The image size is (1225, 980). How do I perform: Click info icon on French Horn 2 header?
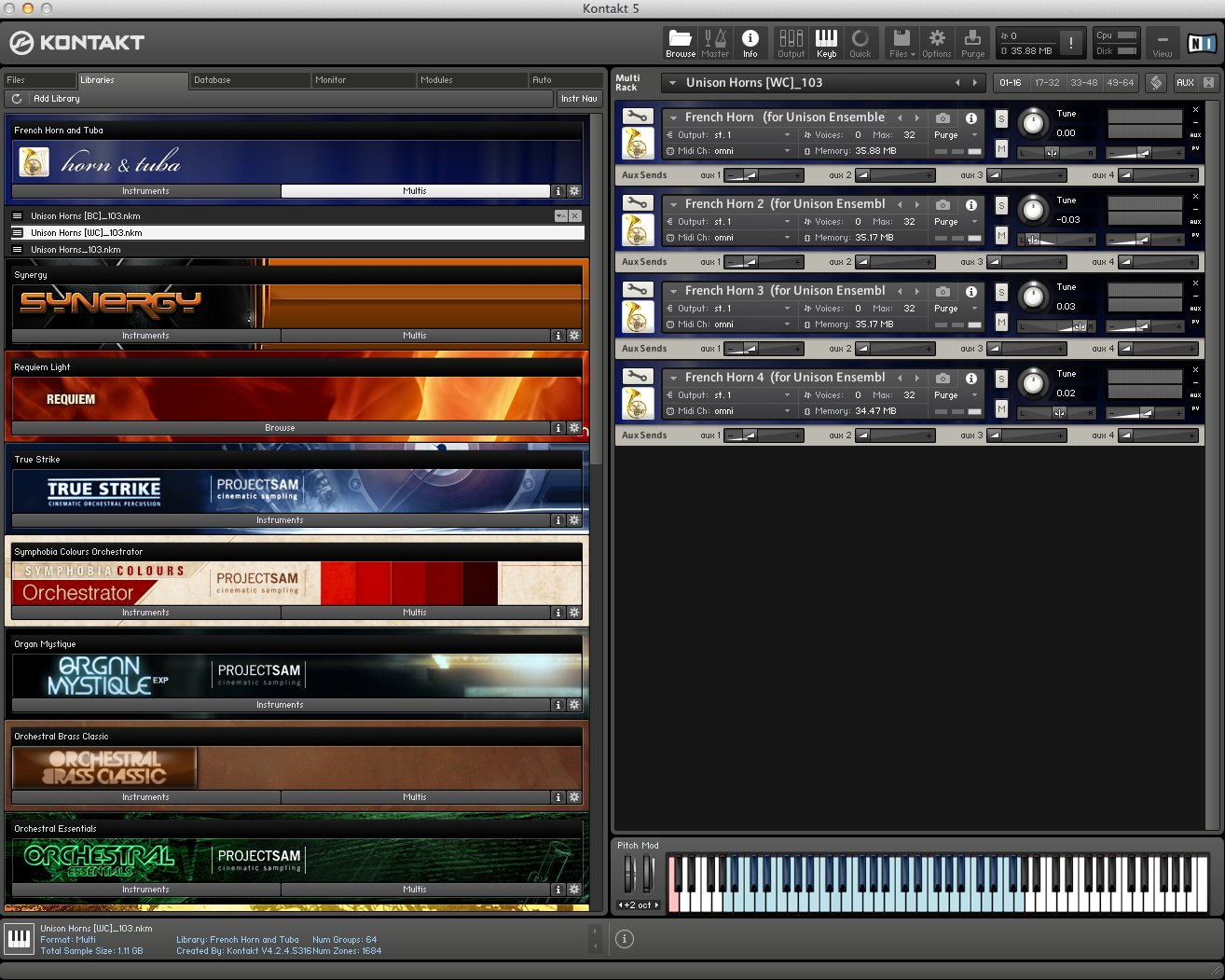click(971, 204)
